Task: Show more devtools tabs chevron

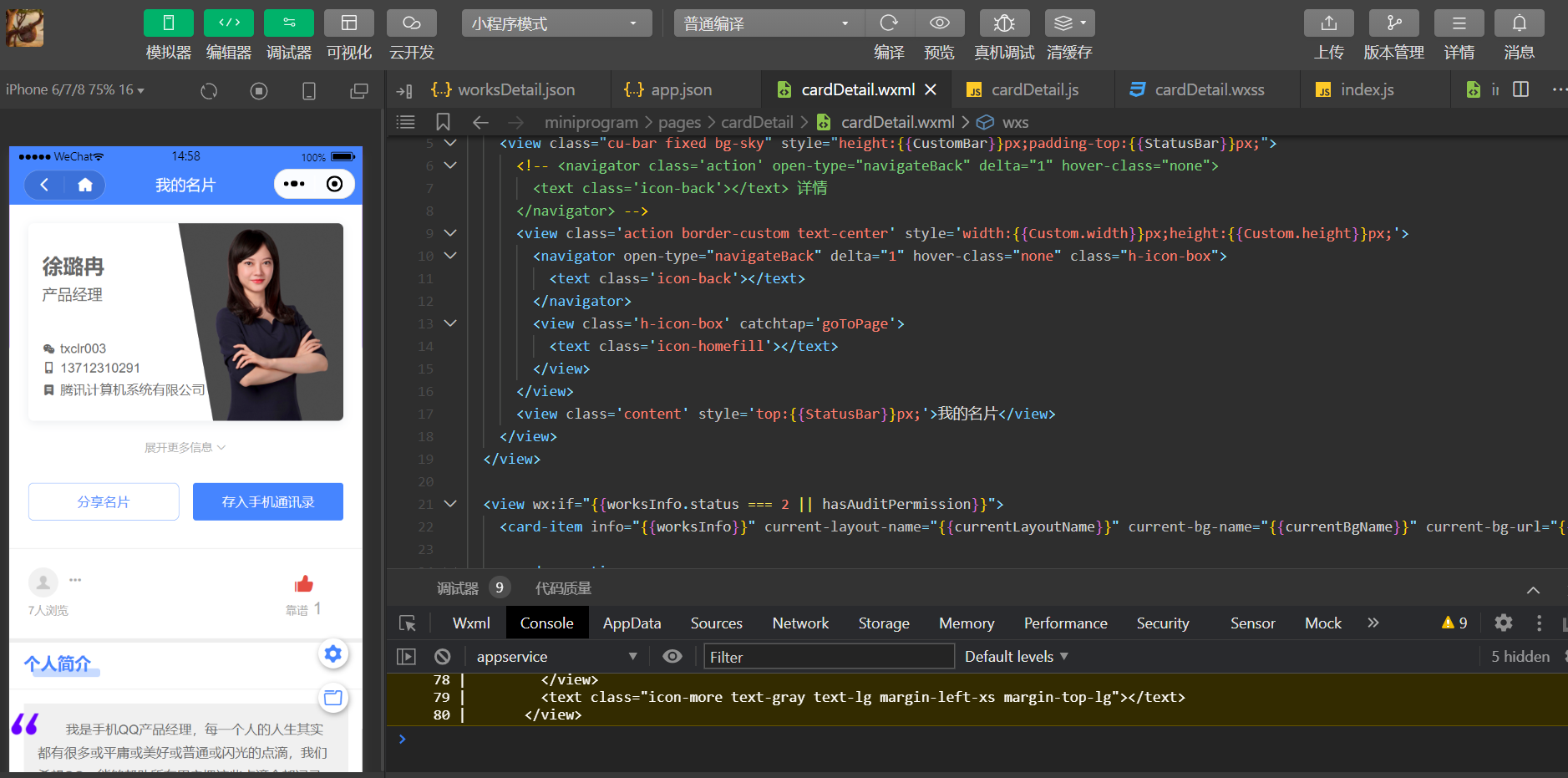Action: pos(1373,623)
